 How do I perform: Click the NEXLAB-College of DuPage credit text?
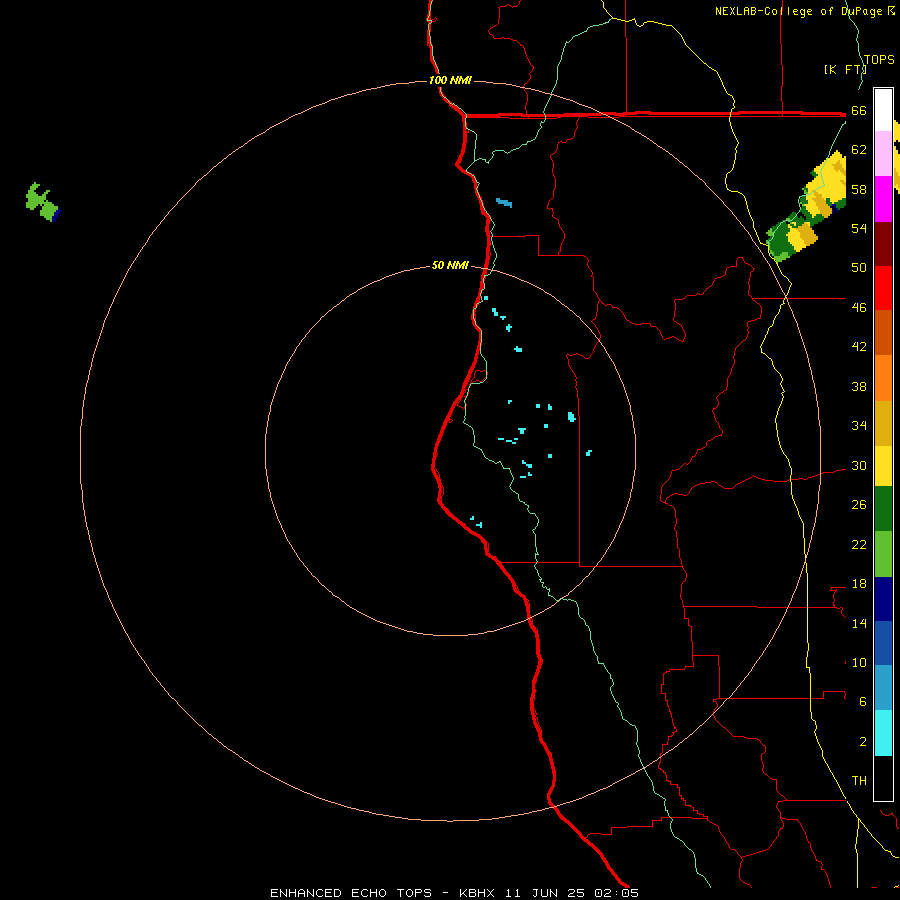coord(805,11)
